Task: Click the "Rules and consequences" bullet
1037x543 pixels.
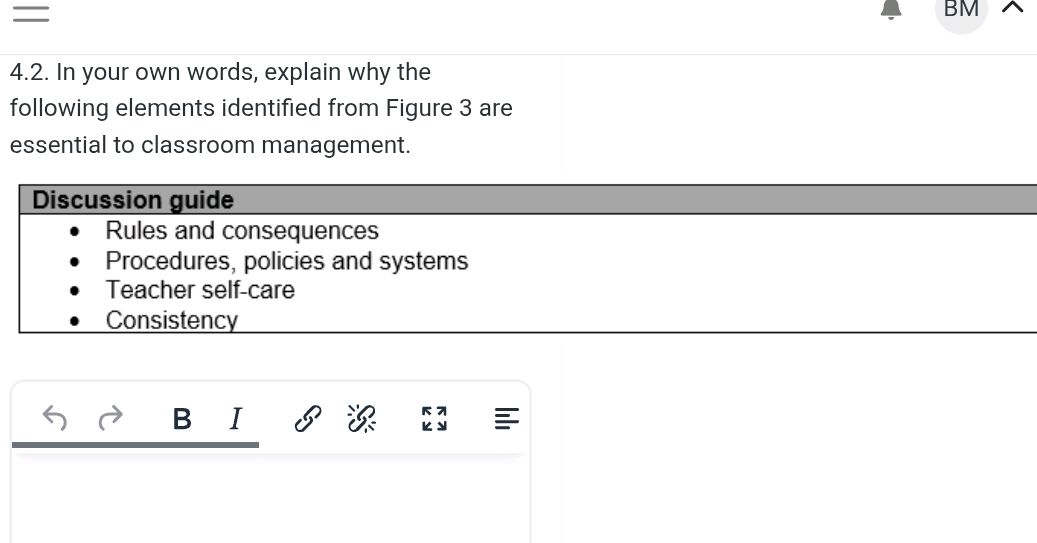Action: (x=242, y=231)
